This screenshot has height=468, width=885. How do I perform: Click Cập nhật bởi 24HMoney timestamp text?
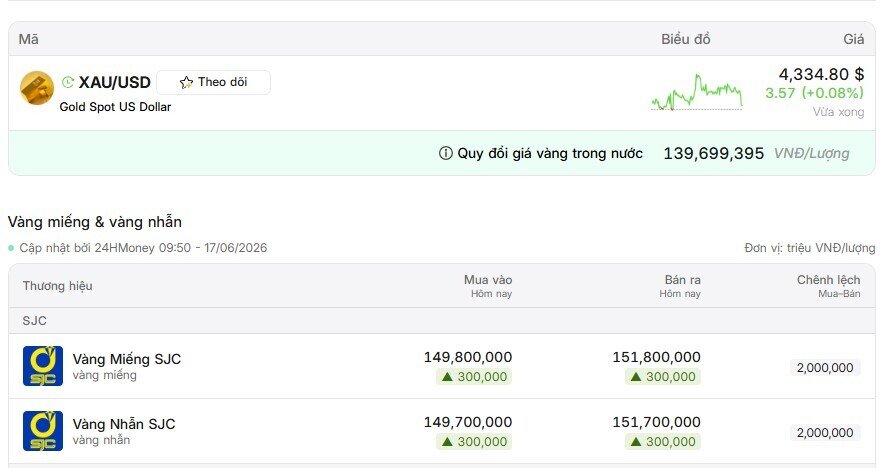pyautogui.click(x=143, y=248)
